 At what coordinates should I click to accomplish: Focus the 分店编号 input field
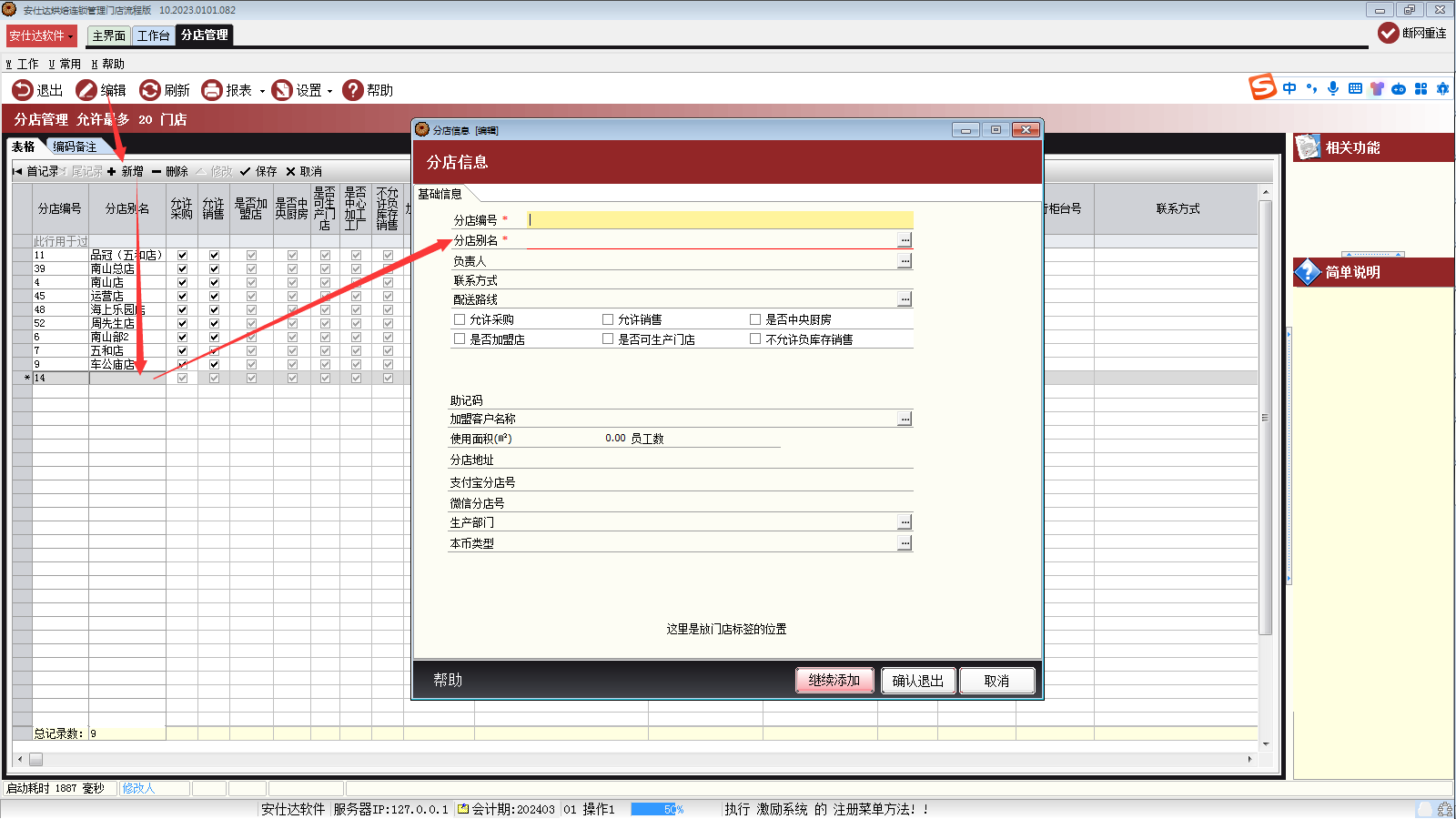(720, 219)
